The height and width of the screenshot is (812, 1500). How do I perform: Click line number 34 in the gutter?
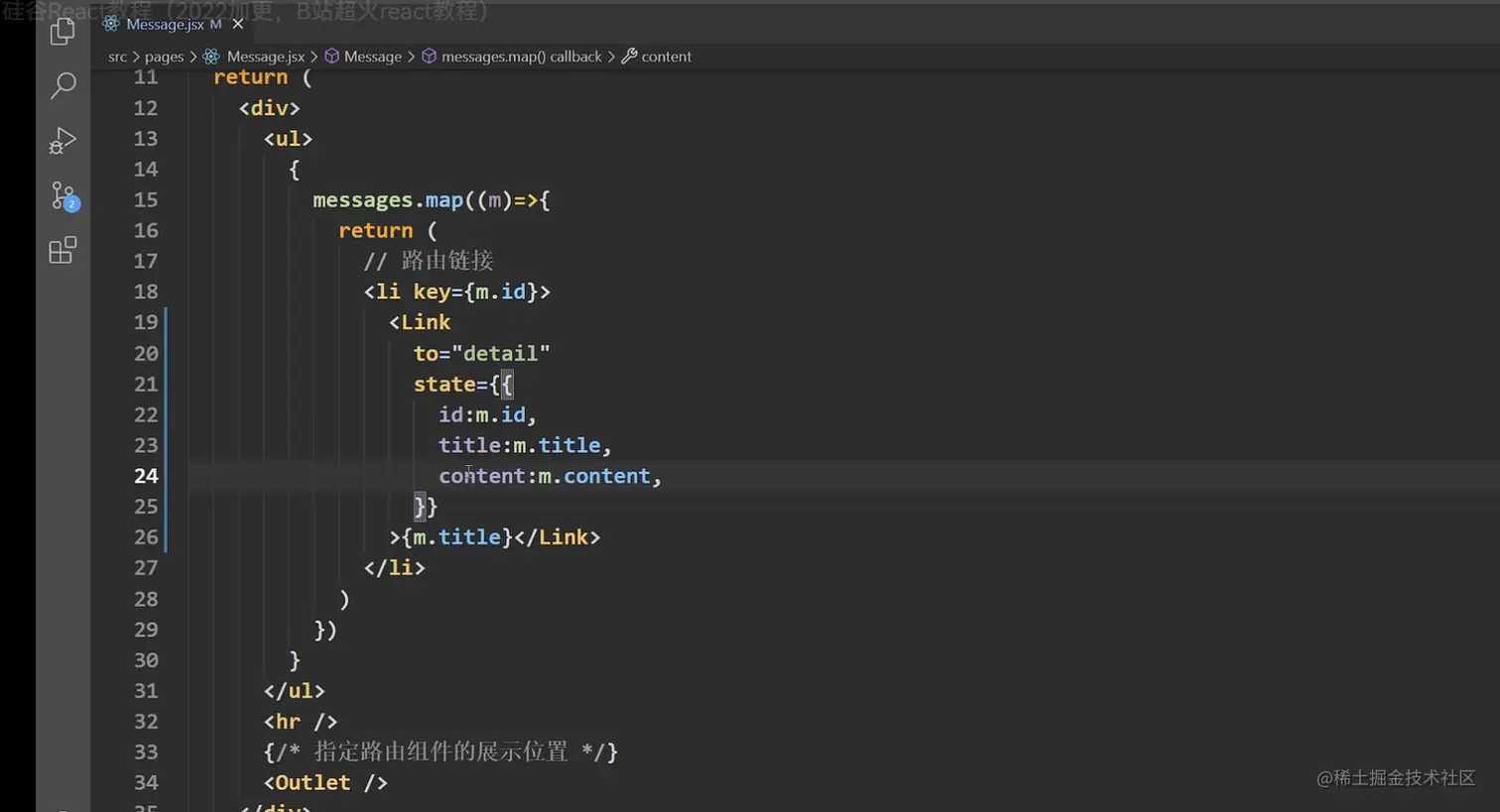[x=146, y=782]
